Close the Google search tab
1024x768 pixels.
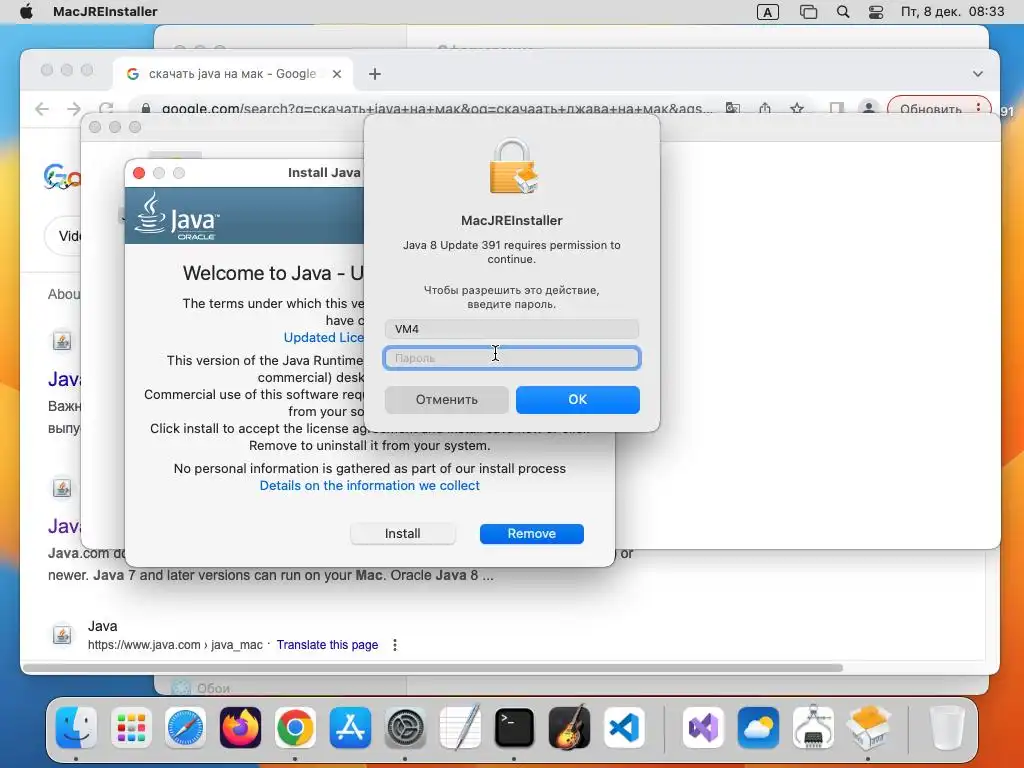point(337,74)
